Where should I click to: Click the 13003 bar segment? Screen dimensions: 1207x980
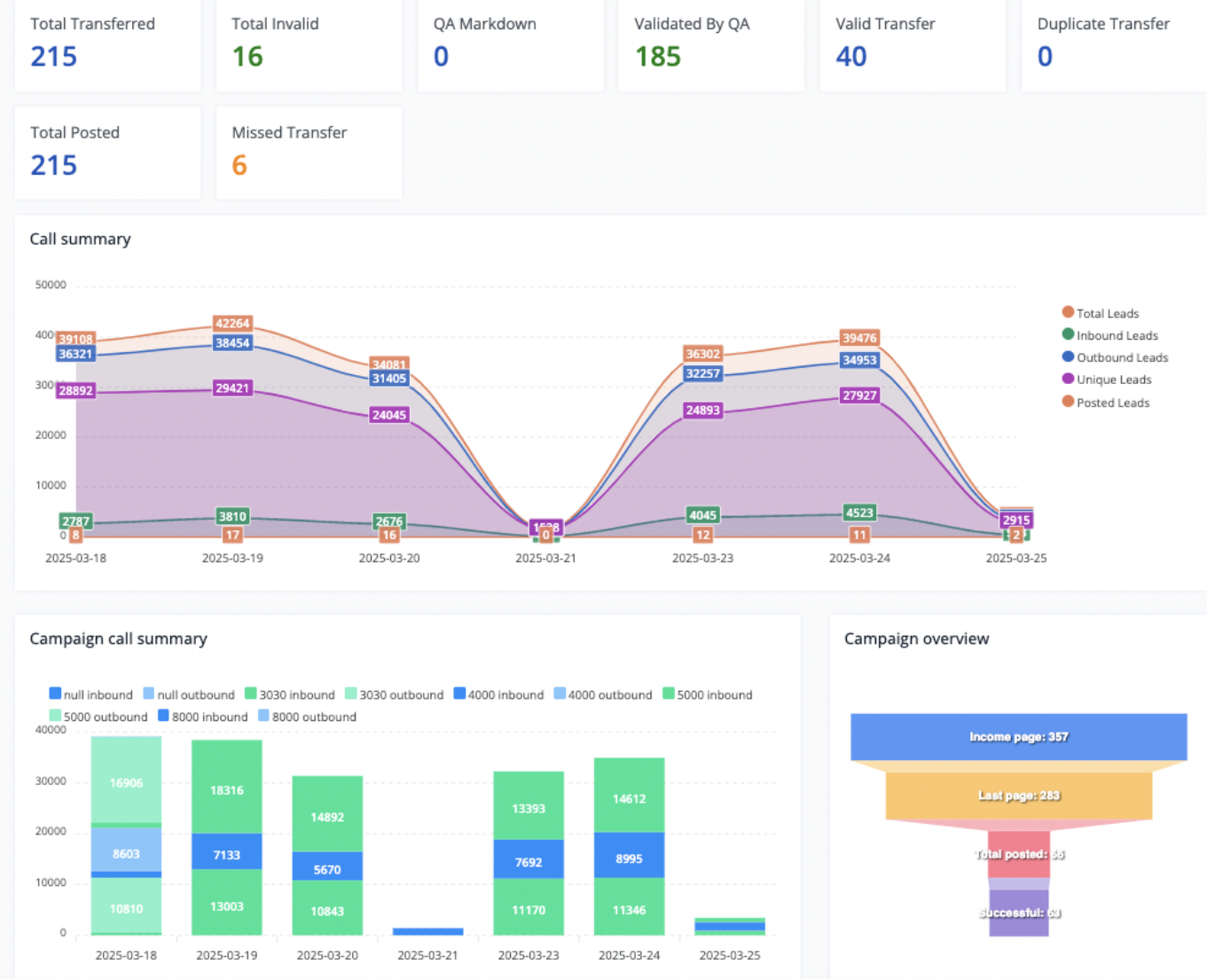pyautogui.click(x=227, y=902)
